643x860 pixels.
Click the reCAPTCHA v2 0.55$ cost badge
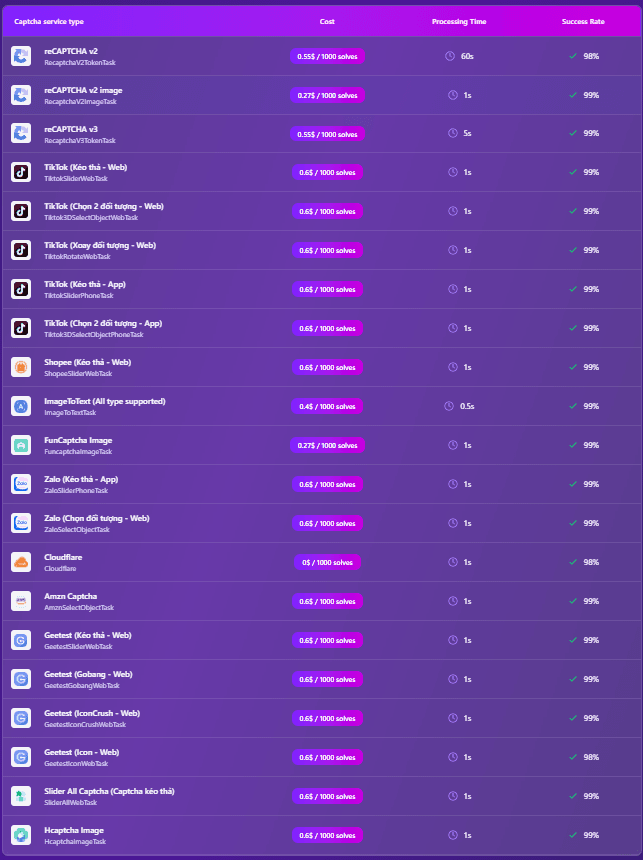click(x=327, y=56)
